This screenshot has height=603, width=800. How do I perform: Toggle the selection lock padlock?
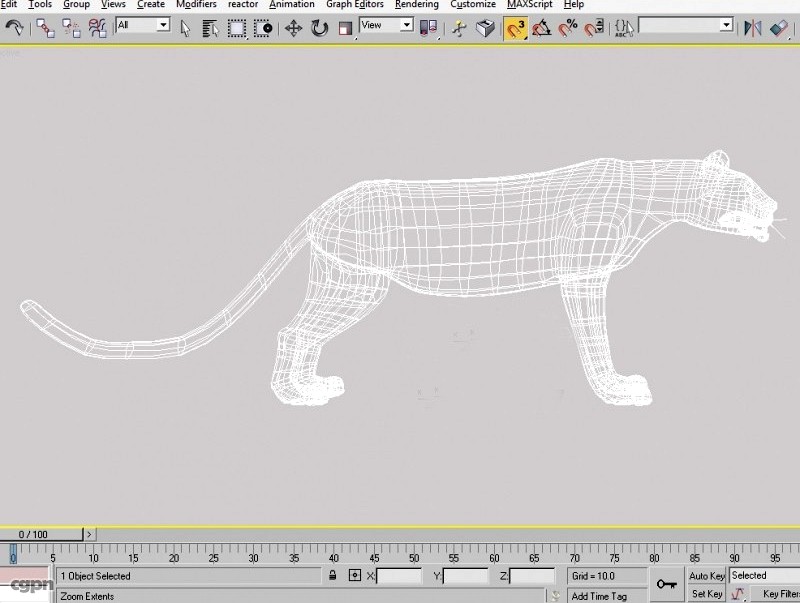(x=330, y=575)
